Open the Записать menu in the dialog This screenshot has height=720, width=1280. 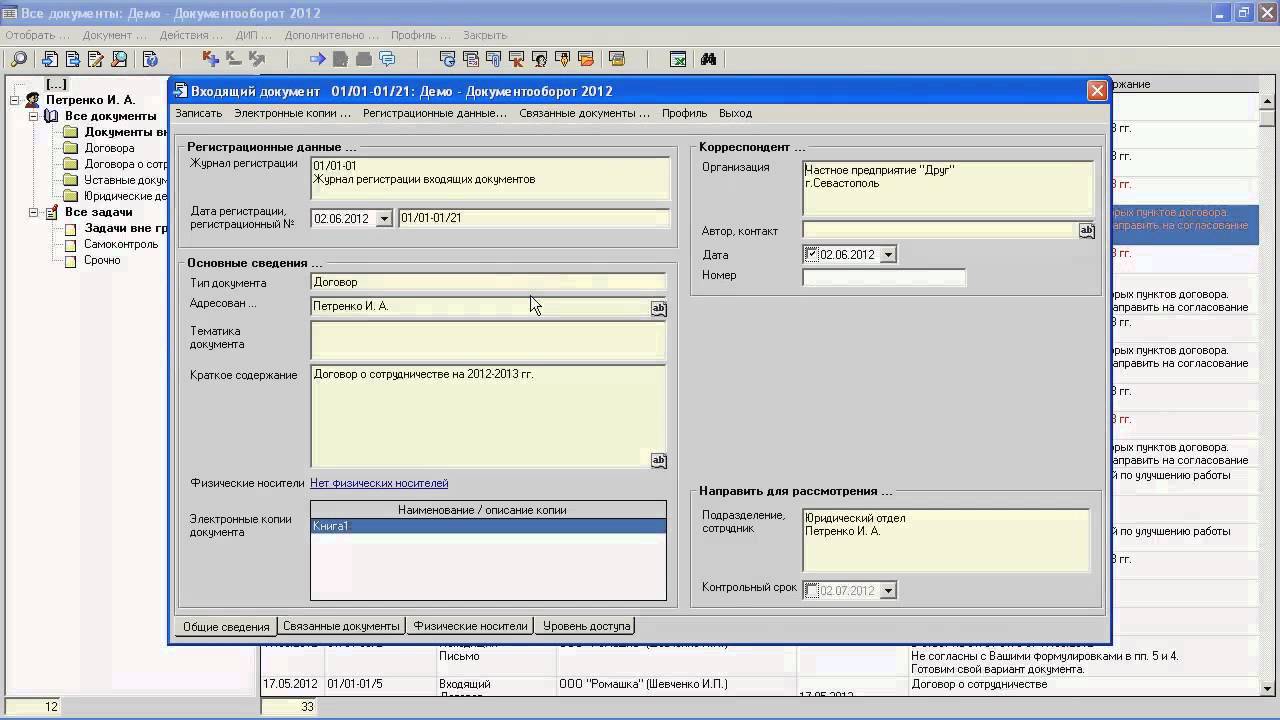click(x=198, y=113)
